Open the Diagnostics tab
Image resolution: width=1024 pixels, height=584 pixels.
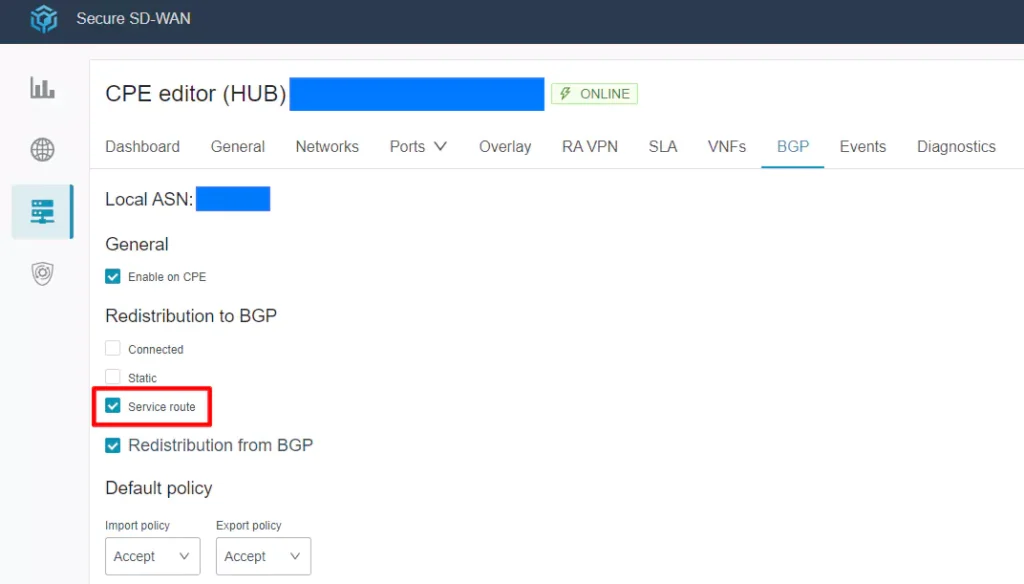click(x=956, y=146)
